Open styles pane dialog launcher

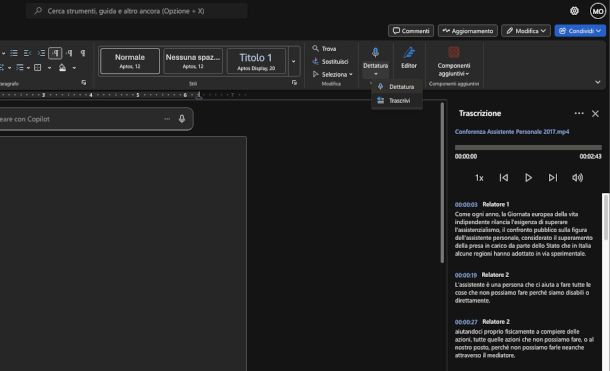294,82
